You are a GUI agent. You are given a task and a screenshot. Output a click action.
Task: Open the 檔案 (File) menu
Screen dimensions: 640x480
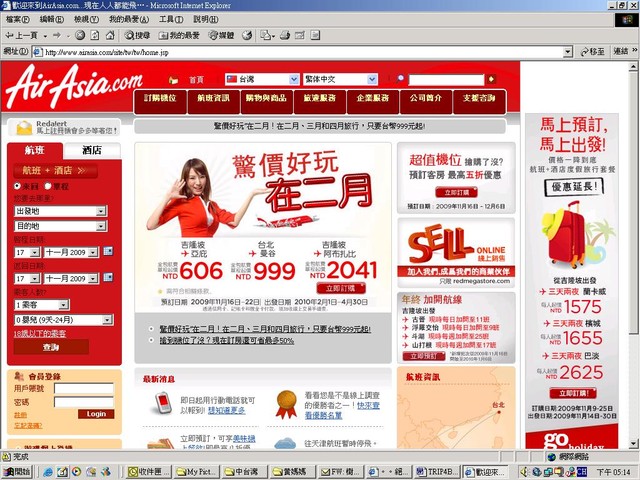[18, 19]
